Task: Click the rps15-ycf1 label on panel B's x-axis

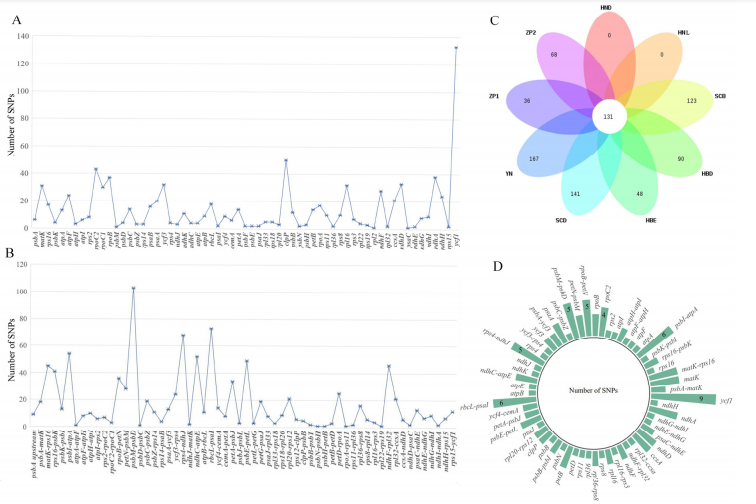Action: (453, 450)
